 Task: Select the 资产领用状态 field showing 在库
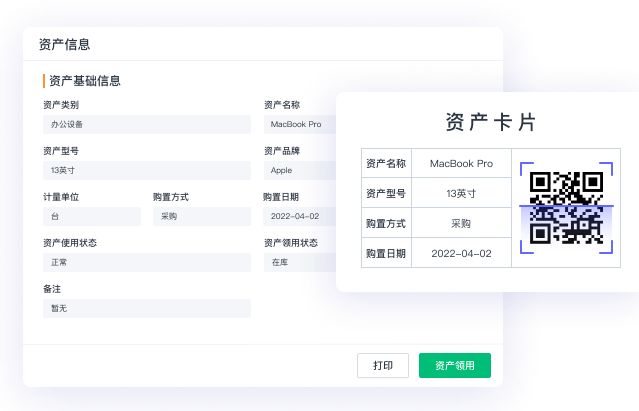(x=300, y=262)
